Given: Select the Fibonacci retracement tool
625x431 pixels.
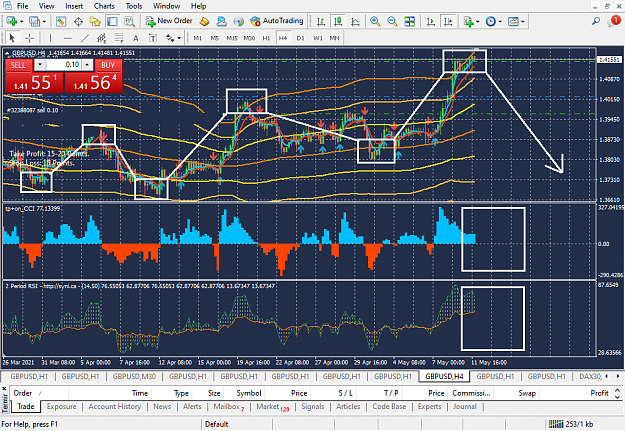Looking at the screenshot, I should [119, 38].
